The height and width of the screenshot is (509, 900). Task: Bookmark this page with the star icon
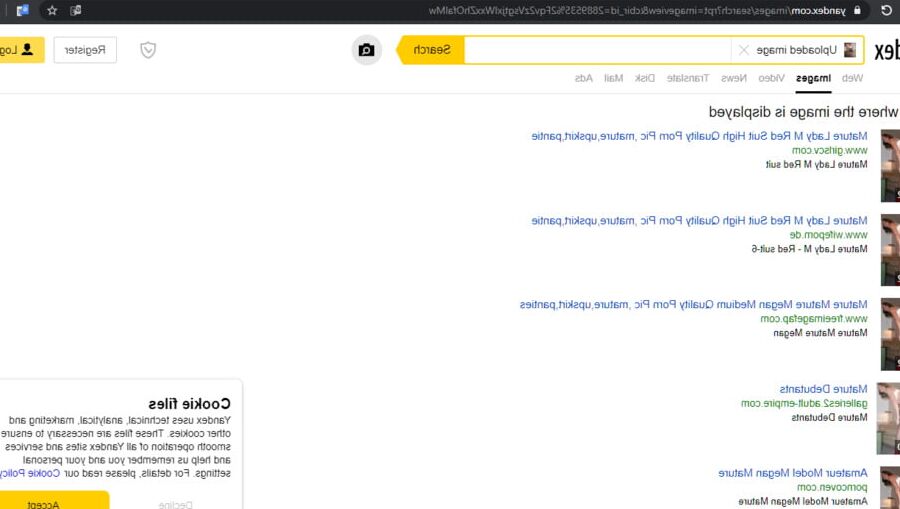pyautogui.click(x=52, y=10)
